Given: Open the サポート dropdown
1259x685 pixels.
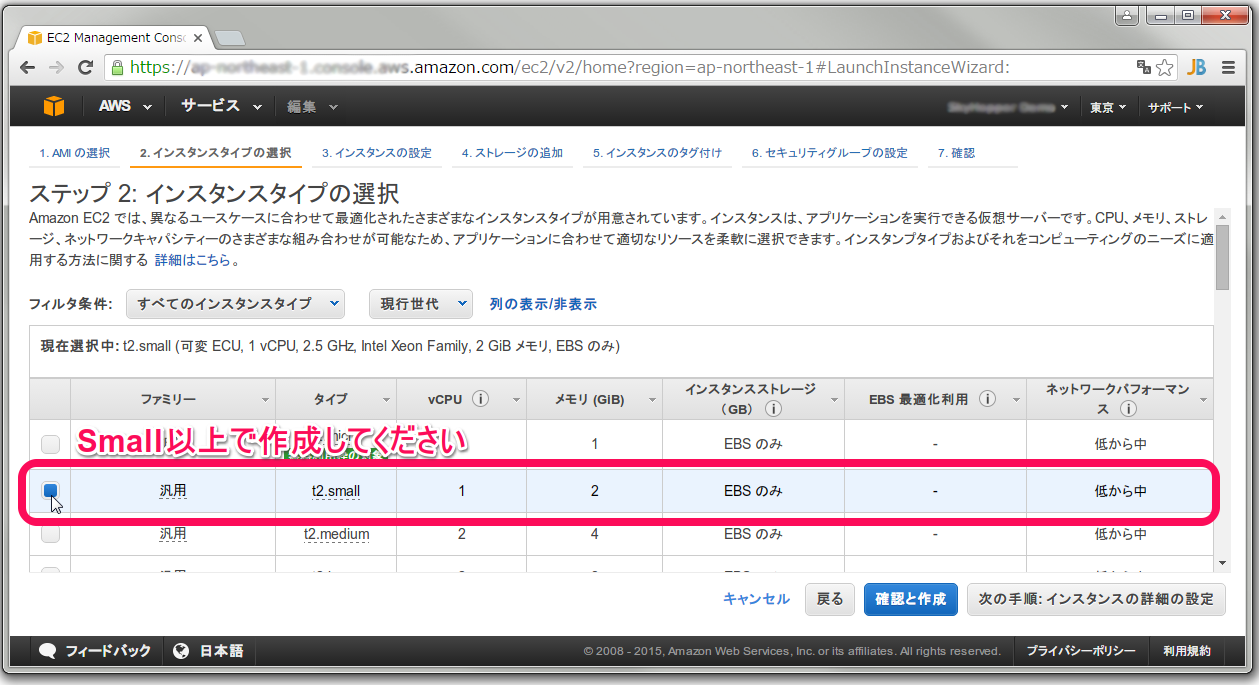Looking at the screenshot, I should coord(1175,107).
